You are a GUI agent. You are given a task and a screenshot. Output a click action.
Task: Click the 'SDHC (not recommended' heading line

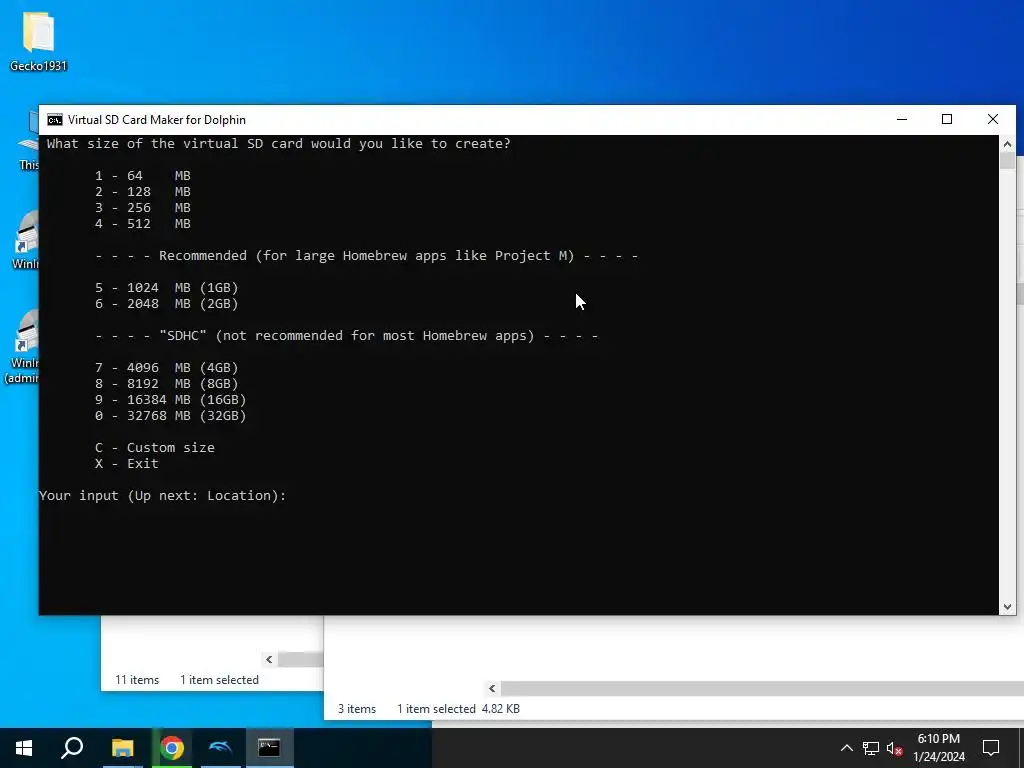[x=347, y=336]
